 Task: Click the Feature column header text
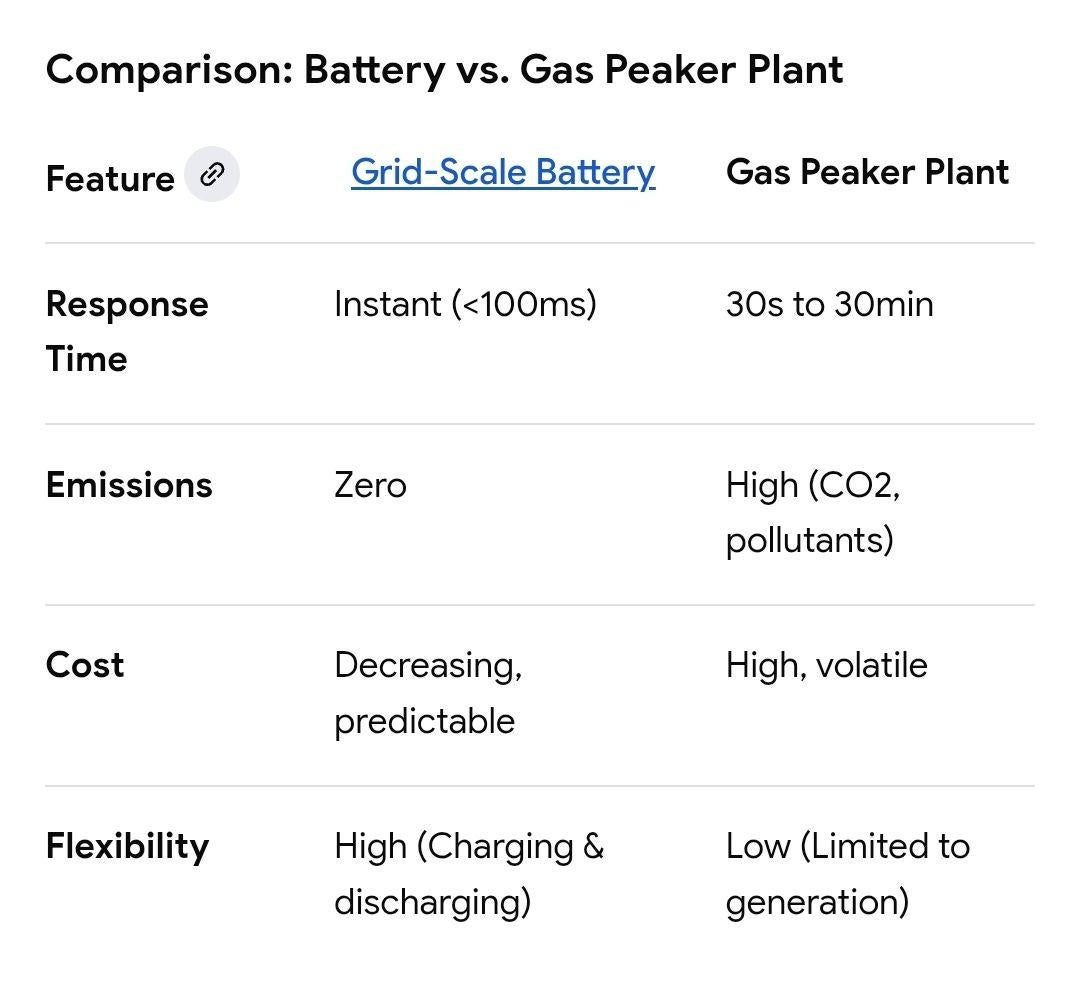click(x=110, y=179)
